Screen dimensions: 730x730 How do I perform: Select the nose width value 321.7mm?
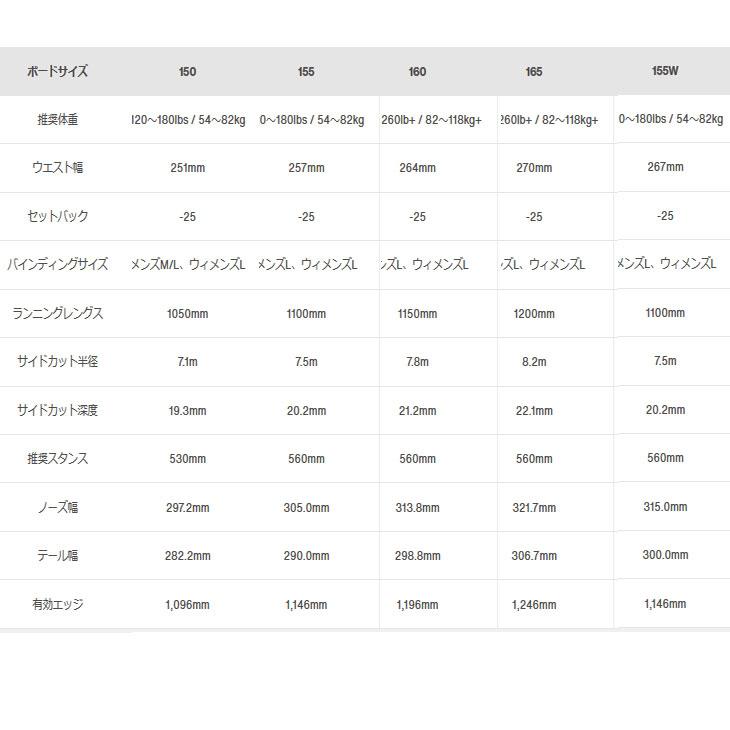[x=534, y=507]
